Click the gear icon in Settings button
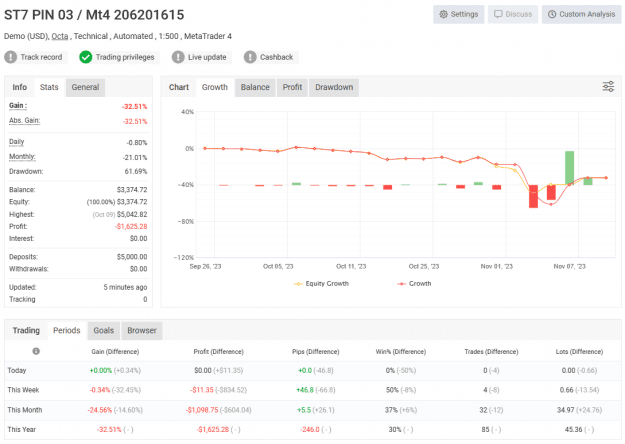The height and width of the screenshot is (444, 625). coord(443,14)
